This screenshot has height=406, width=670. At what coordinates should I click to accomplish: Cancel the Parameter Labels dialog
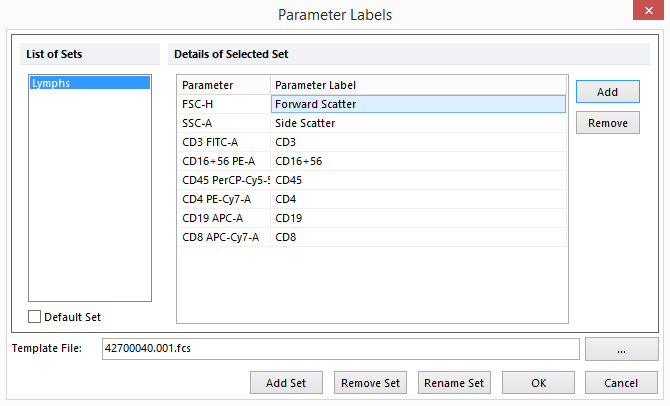(621, 383)
